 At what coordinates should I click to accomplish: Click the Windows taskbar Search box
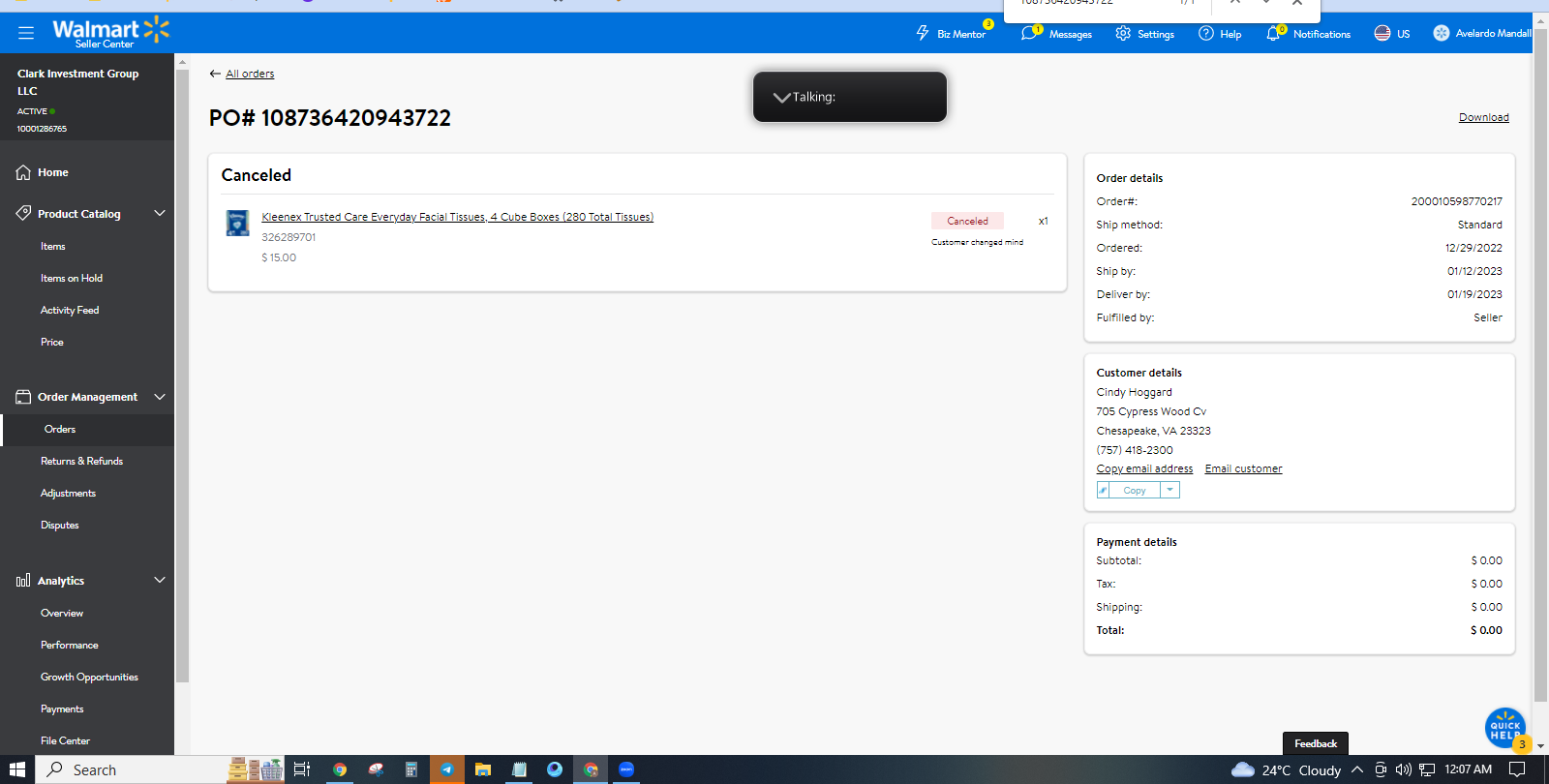tap(132, 769)
